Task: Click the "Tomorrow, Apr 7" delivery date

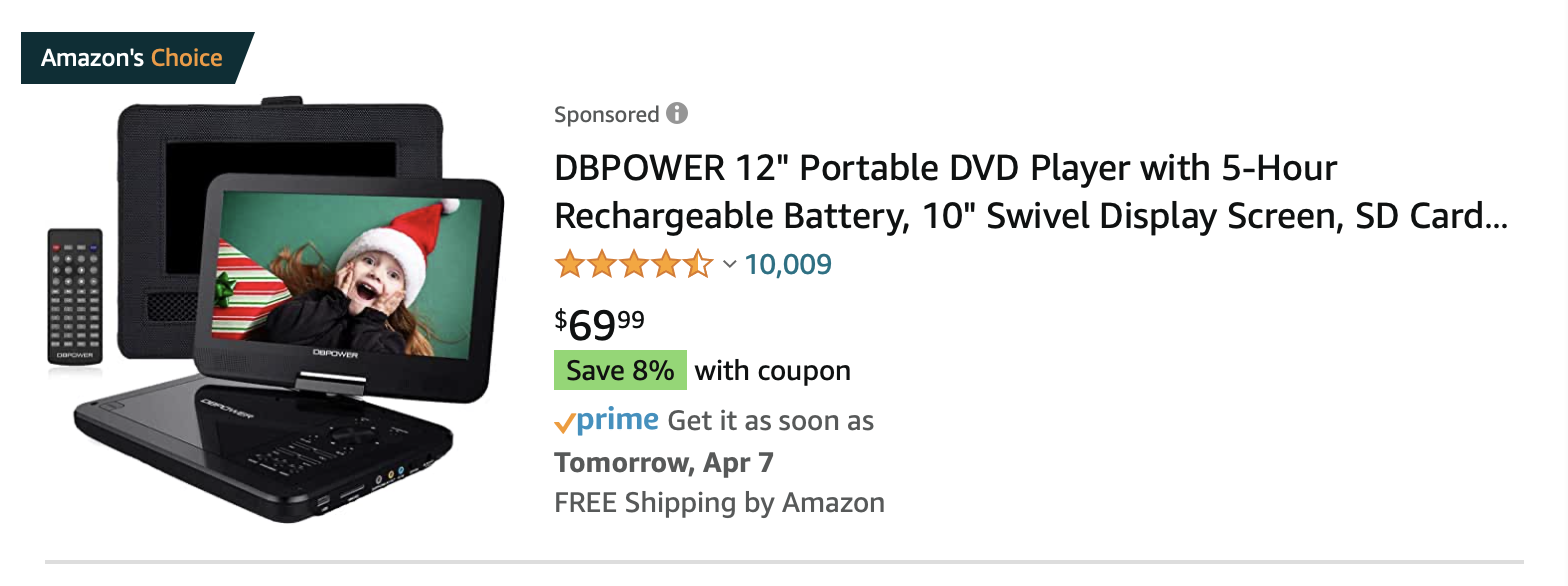Action: point(664,463)
